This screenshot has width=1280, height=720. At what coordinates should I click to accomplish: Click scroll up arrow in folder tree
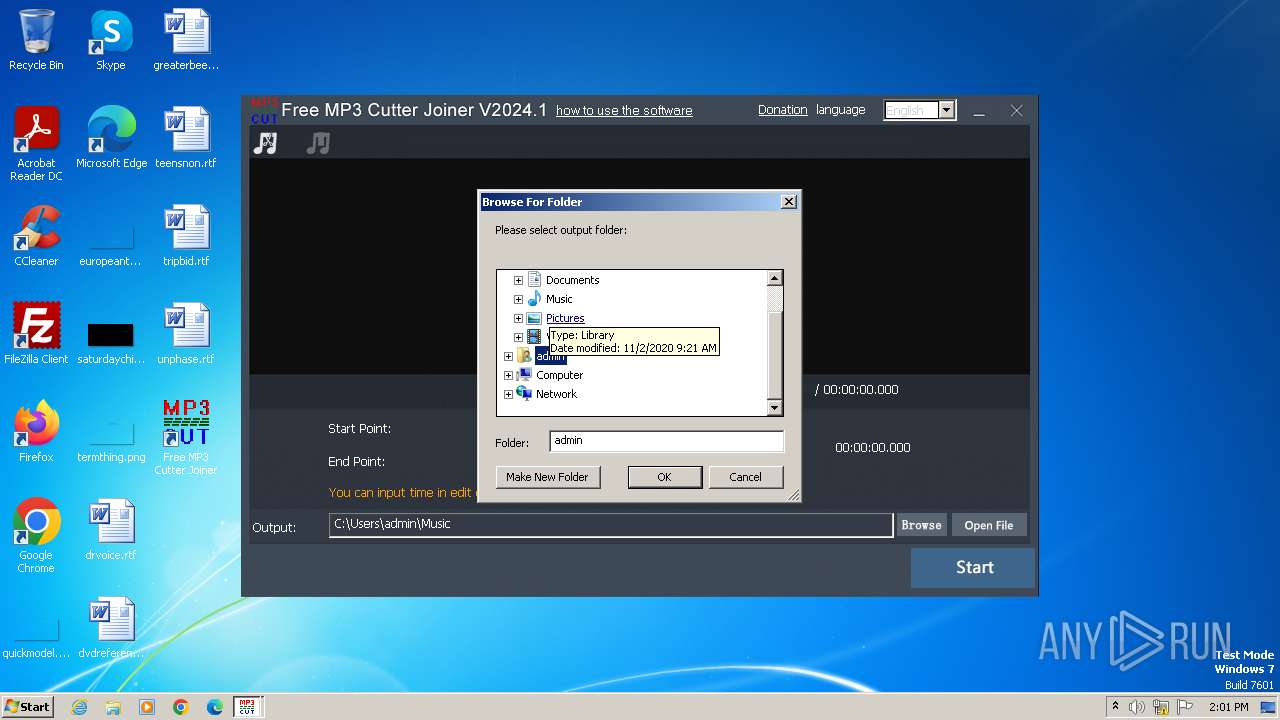[x=774, y=278]
